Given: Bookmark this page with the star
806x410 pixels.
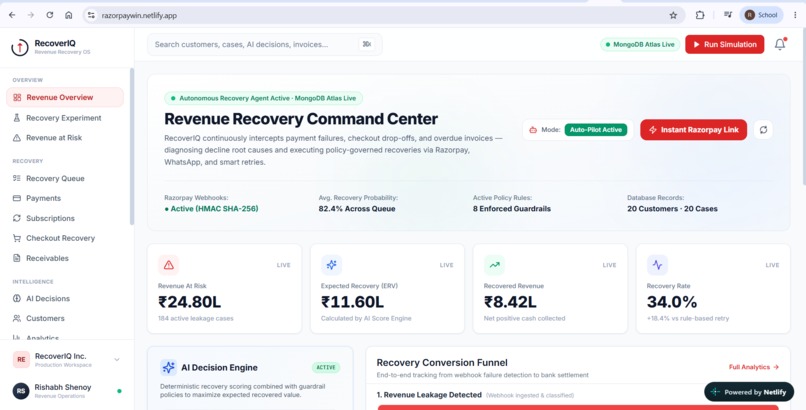Looking at the screenshot, I should (x=673, y=15).
